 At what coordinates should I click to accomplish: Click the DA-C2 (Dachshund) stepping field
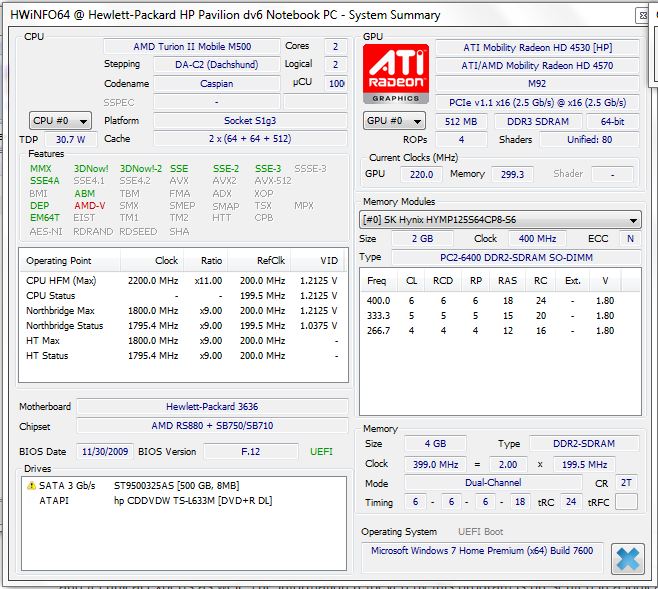pyautogui.click(x=217, y=65)
